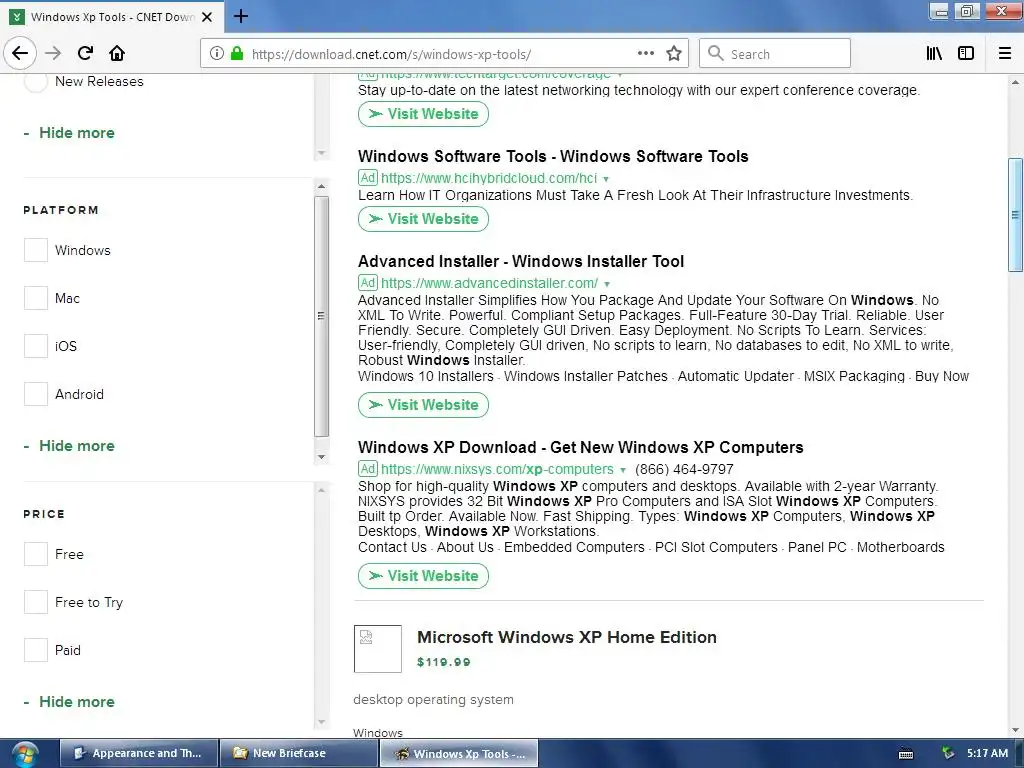Tick the Free to Try checkbox
This screenshot has height=768, width=1024.
[36, 602]
